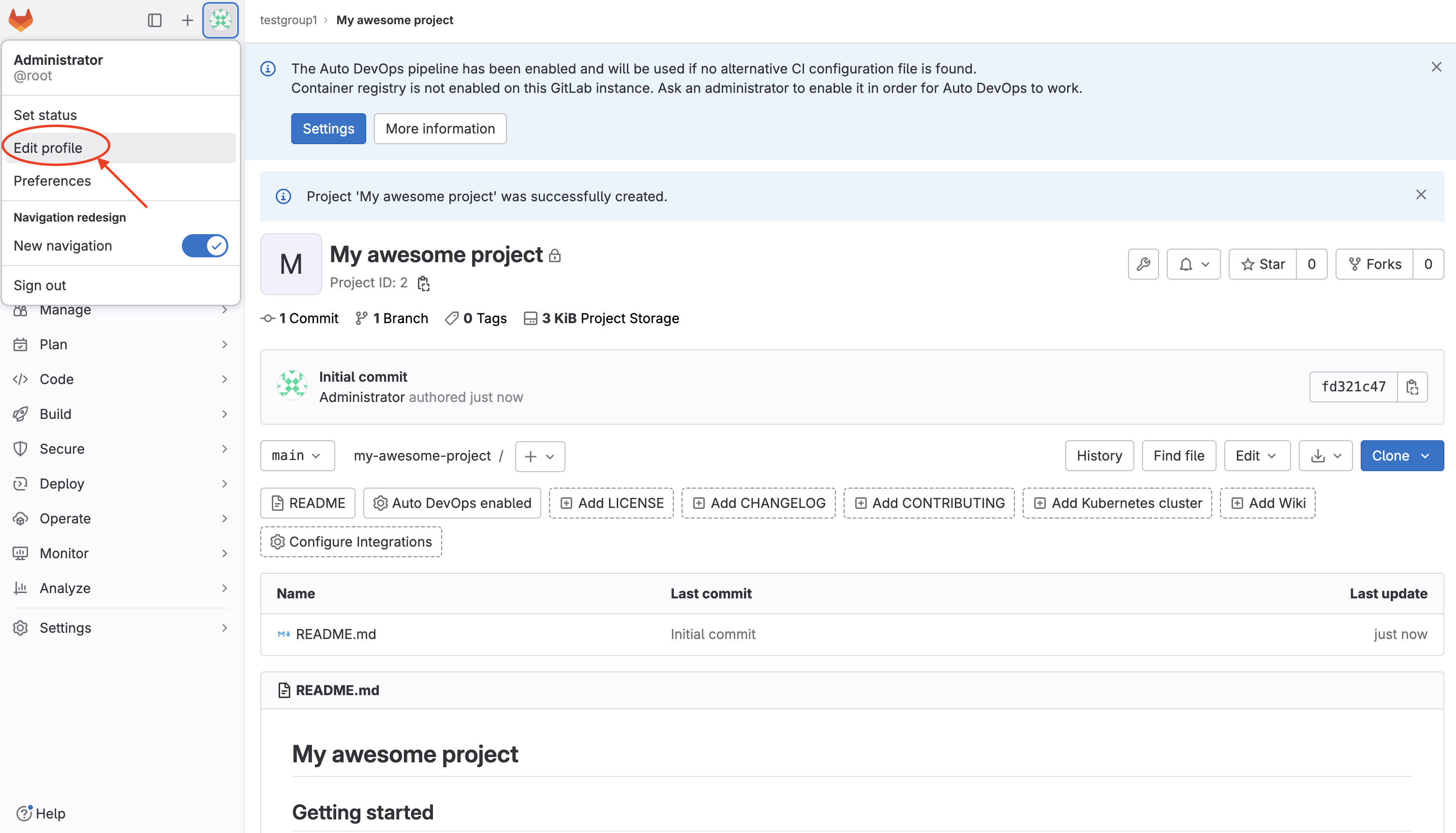Click the copy Project ID icon
This screenshot has height=833, width=1456.
(424, 283)
